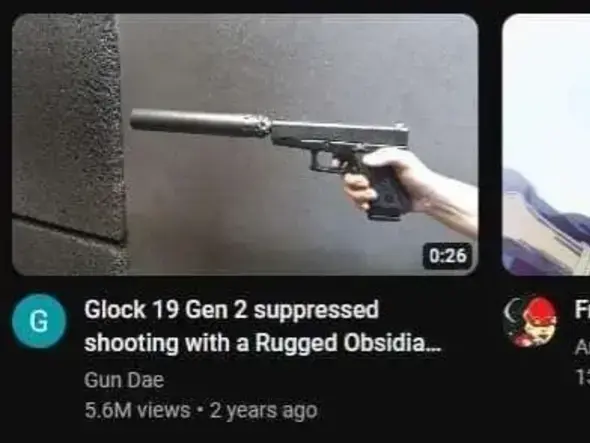Open the second video's channel name 'A'

582,349
